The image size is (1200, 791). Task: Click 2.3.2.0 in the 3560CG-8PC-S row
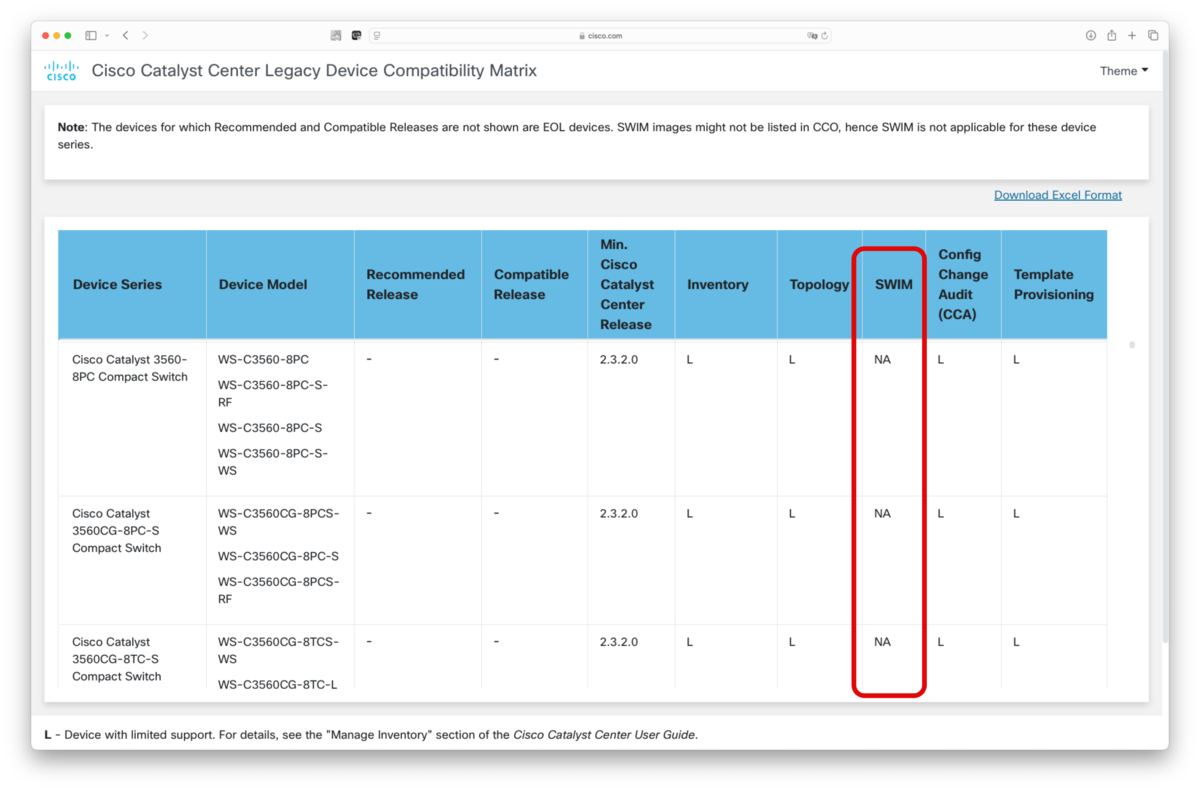(x=619, y=513)
